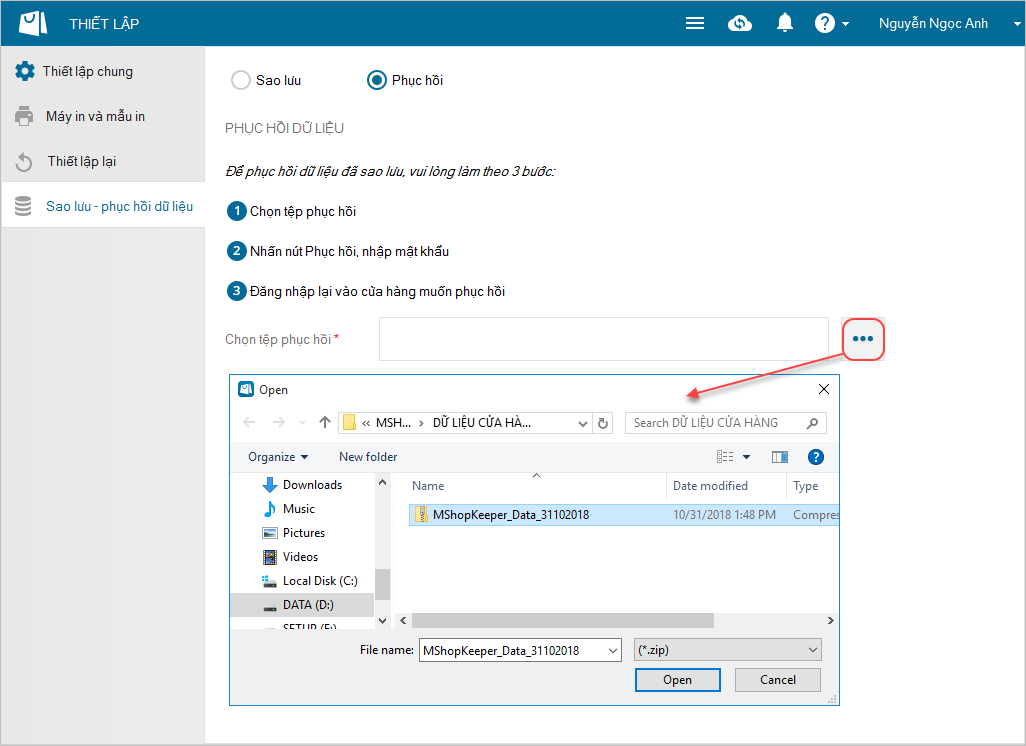Click the refresh button in address bar
The height and width of the screenshot is (746, 1026).
pyautogui.click(x=603, y=423)
